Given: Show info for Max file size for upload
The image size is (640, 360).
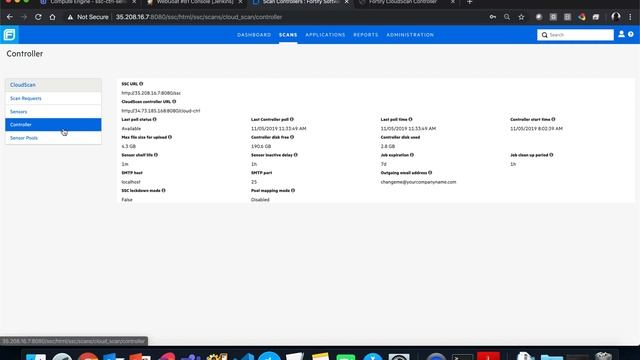Looking at the screenshot, I should (170, 137).
